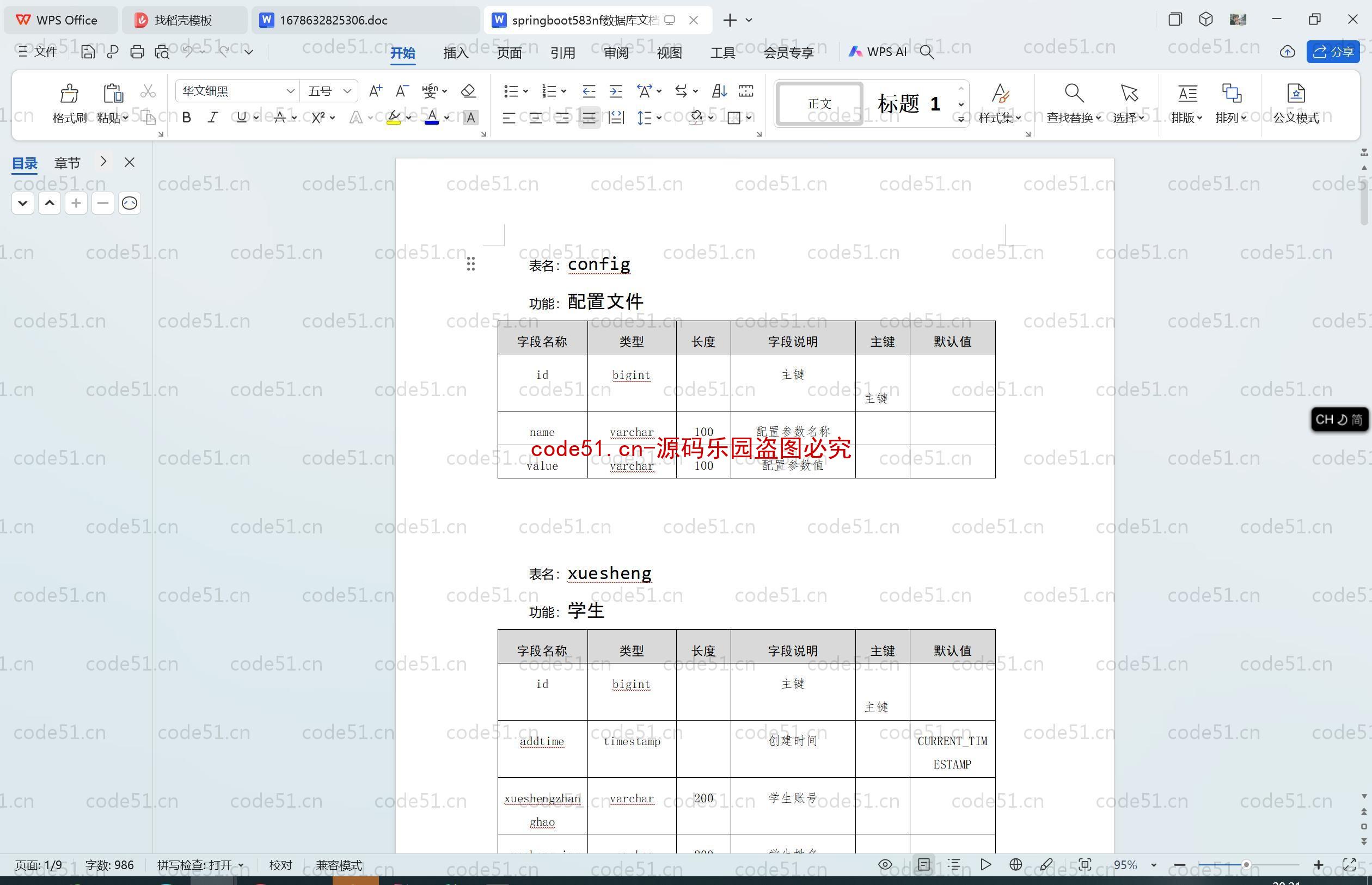Select 正文 style
The width and height of the screenshot is (1372, 885).
pos(819,104)
